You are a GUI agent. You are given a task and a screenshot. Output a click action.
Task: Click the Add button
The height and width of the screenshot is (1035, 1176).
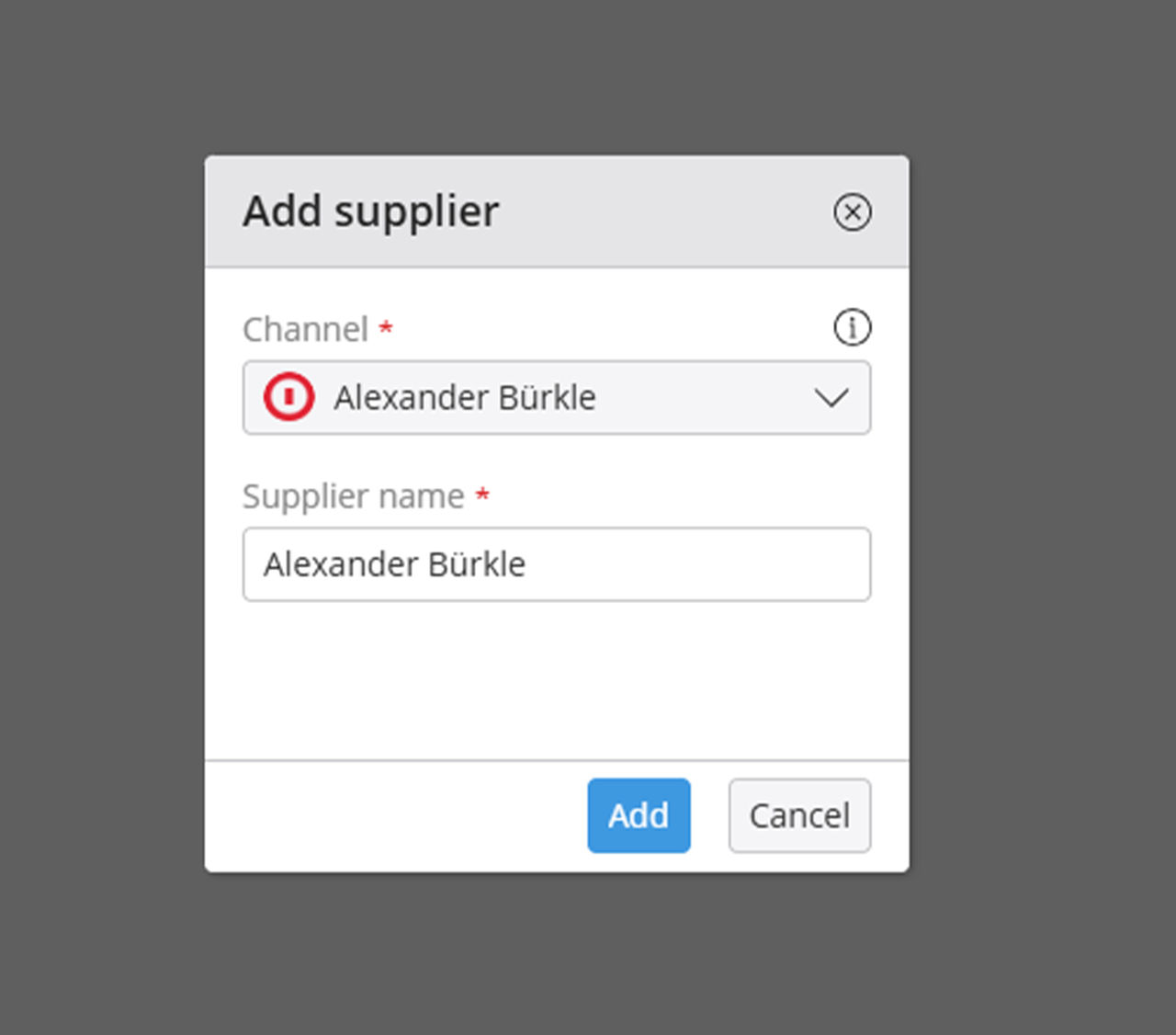click(x=639, y=815)
